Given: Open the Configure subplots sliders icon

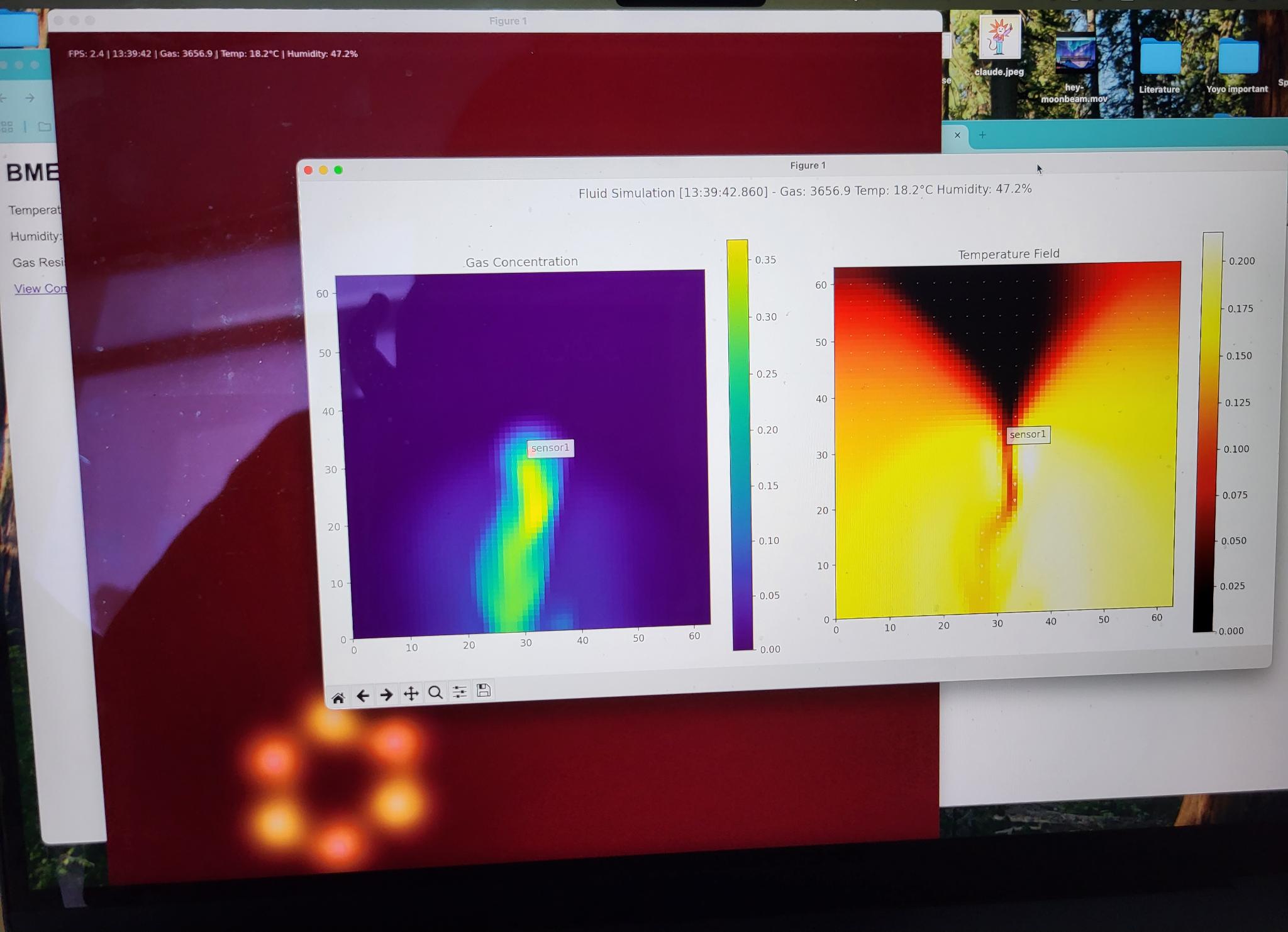Looking at the screenshot, I should 460,692.
